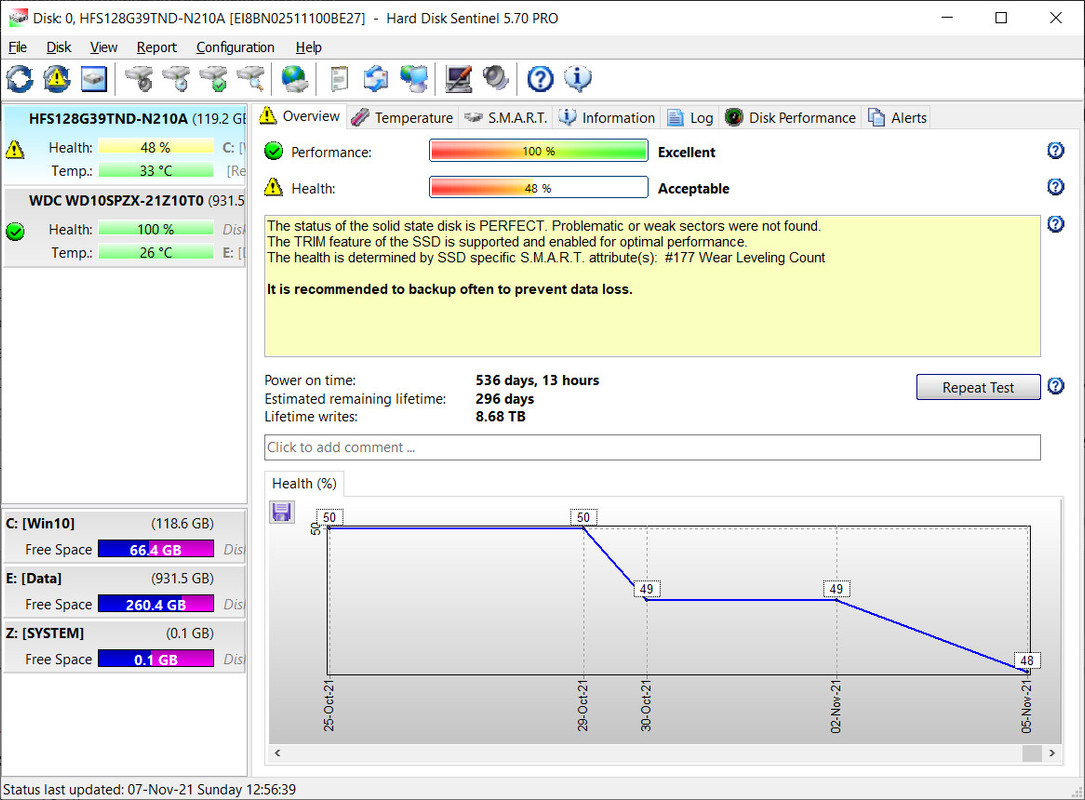
Task: Click graph scrollbar left arrow
Action: pyautogui.click(x=277, y=753)
